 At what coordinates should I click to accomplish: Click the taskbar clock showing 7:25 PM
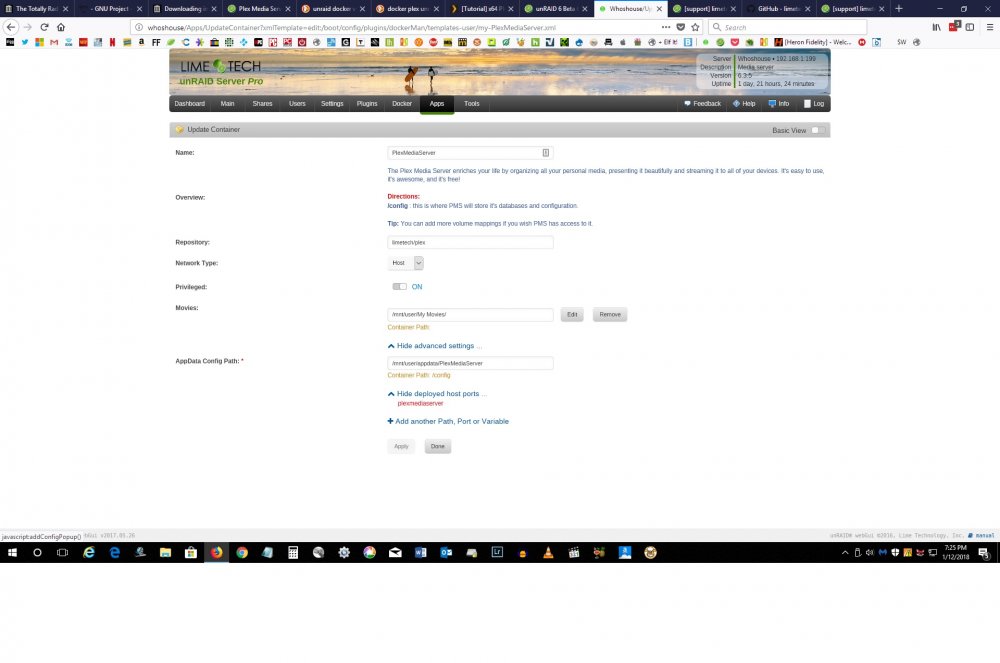pos(955,553)
